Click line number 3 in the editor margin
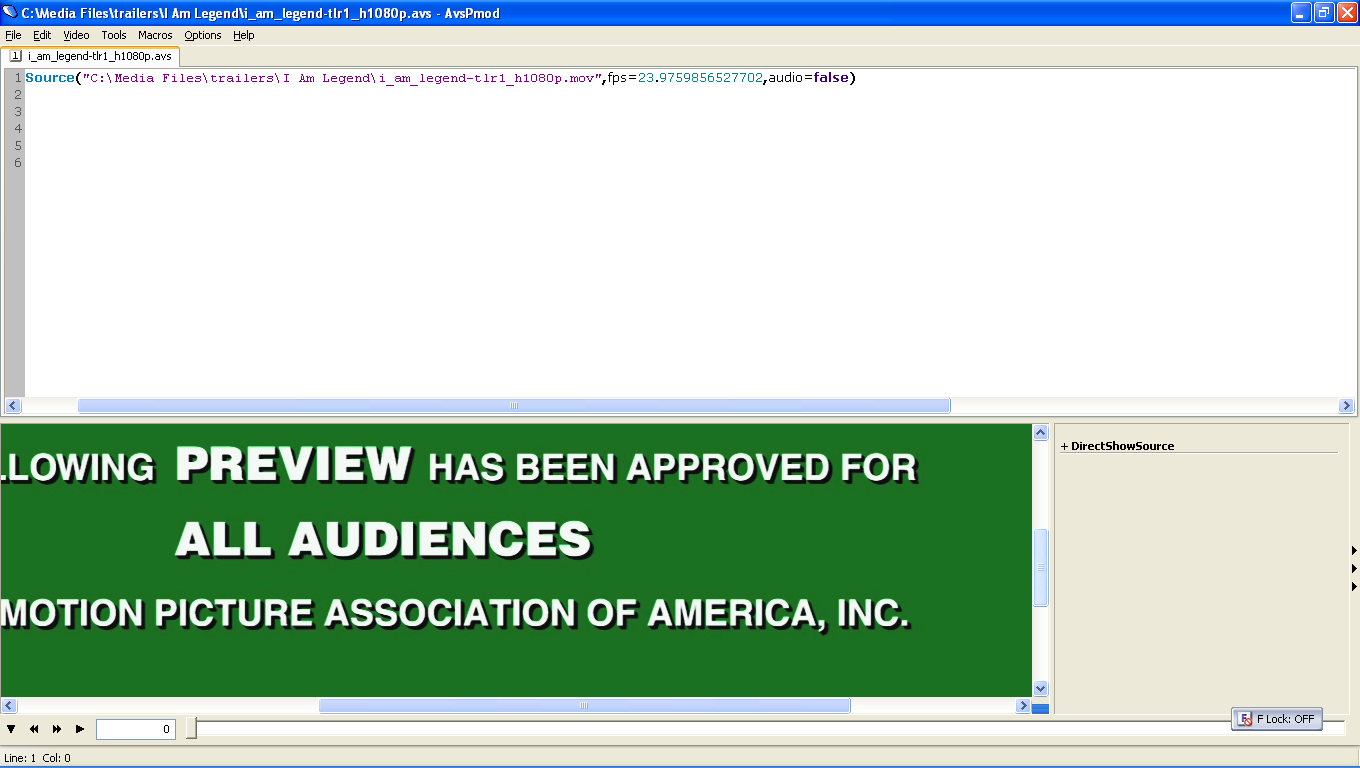This screenshot has width=1360, height=768. click(x=17, y=112)
